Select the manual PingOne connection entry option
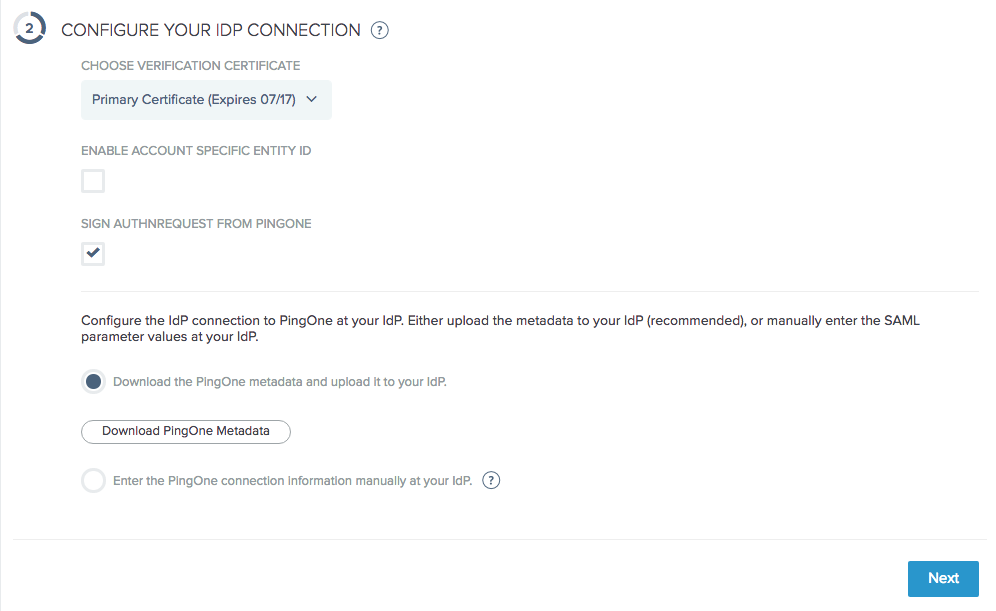The image size is (996, 611). [93, 480]
